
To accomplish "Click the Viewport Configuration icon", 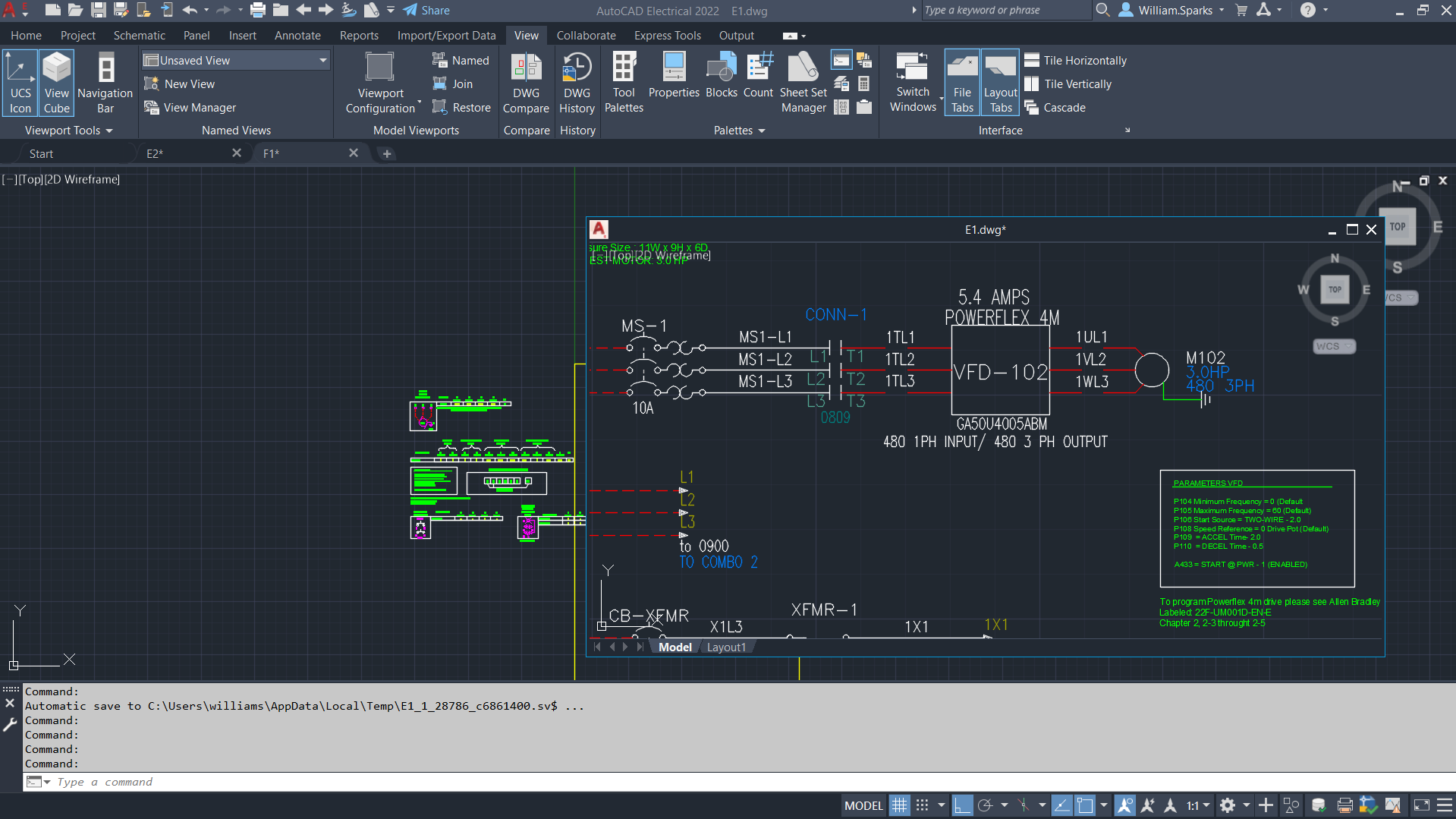I will click(380, 67).
